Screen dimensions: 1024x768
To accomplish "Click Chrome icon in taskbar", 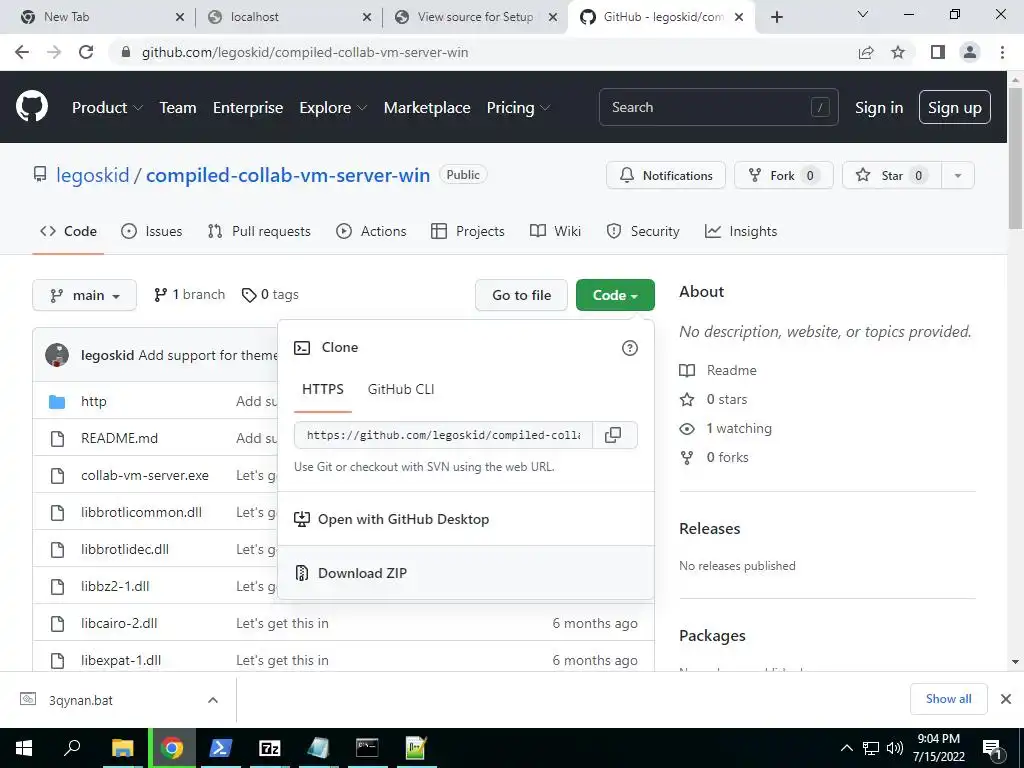I will click(x=172, y=748).
